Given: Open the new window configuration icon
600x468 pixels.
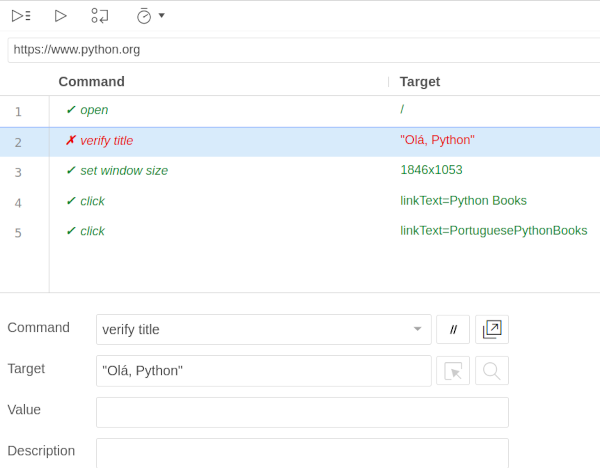Looking at the screenshot, I should click(x=492, y=329).
